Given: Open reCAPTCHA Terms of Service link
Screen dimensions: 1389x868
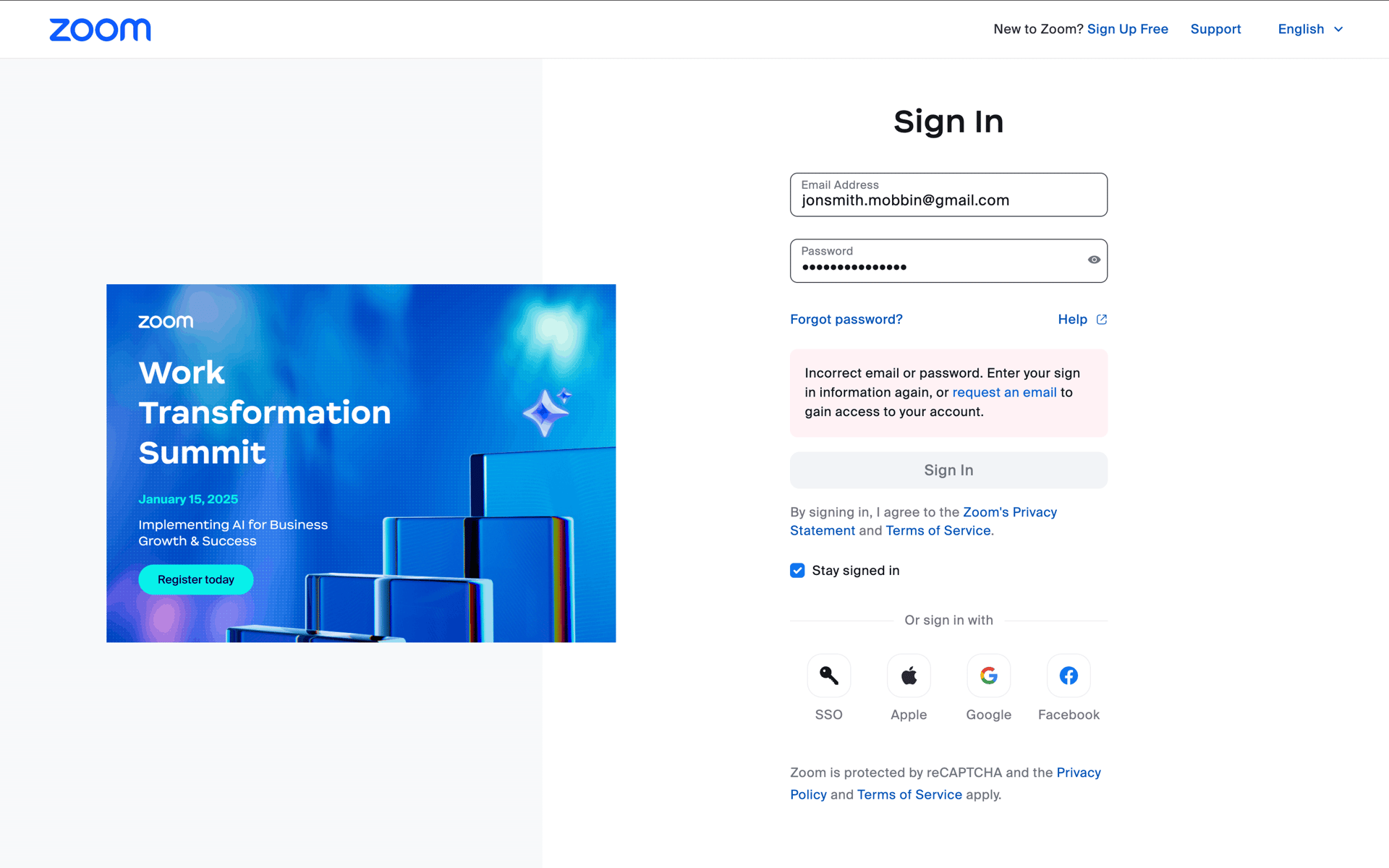Looking at the screenshot, I should pos(909,794).
